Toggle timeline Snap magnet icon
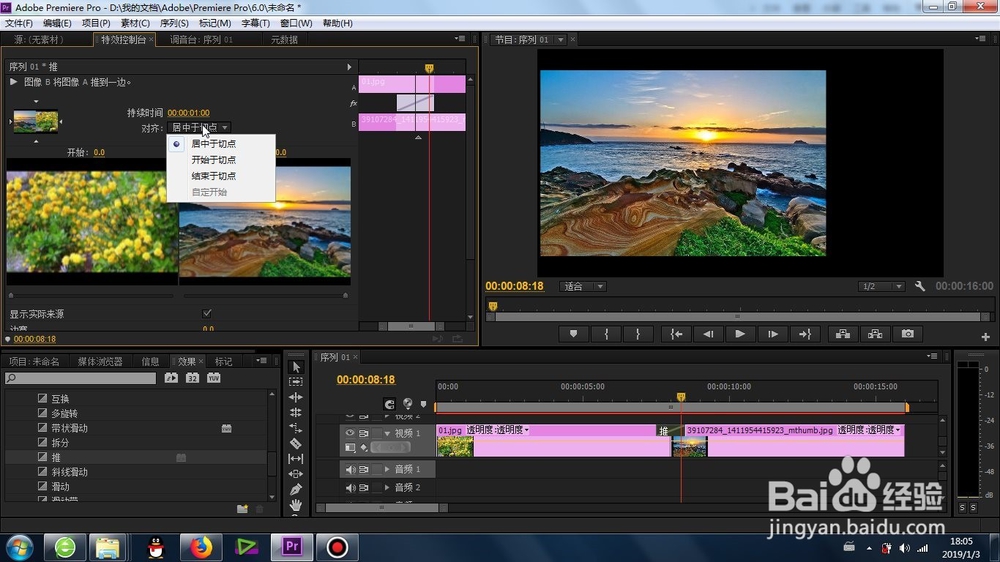Image resolution: width=1000 pixels, height=562 pixels. [389, 404]
